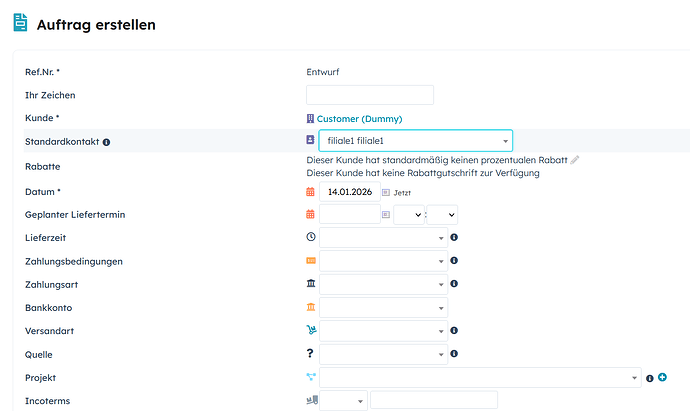Expand the Zahlungsbedingungen dropdown
Image resolution: width=690 pixels, height=411 pixels.
tap(382, 261)
